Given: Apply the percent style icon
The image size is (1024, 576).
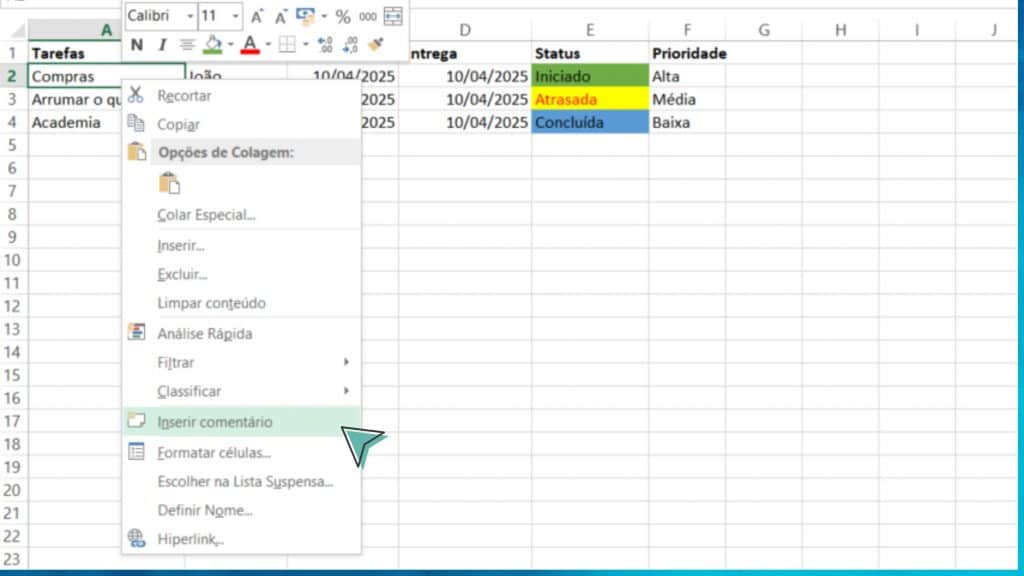Looking at the screenshot, I should point(343,16).
